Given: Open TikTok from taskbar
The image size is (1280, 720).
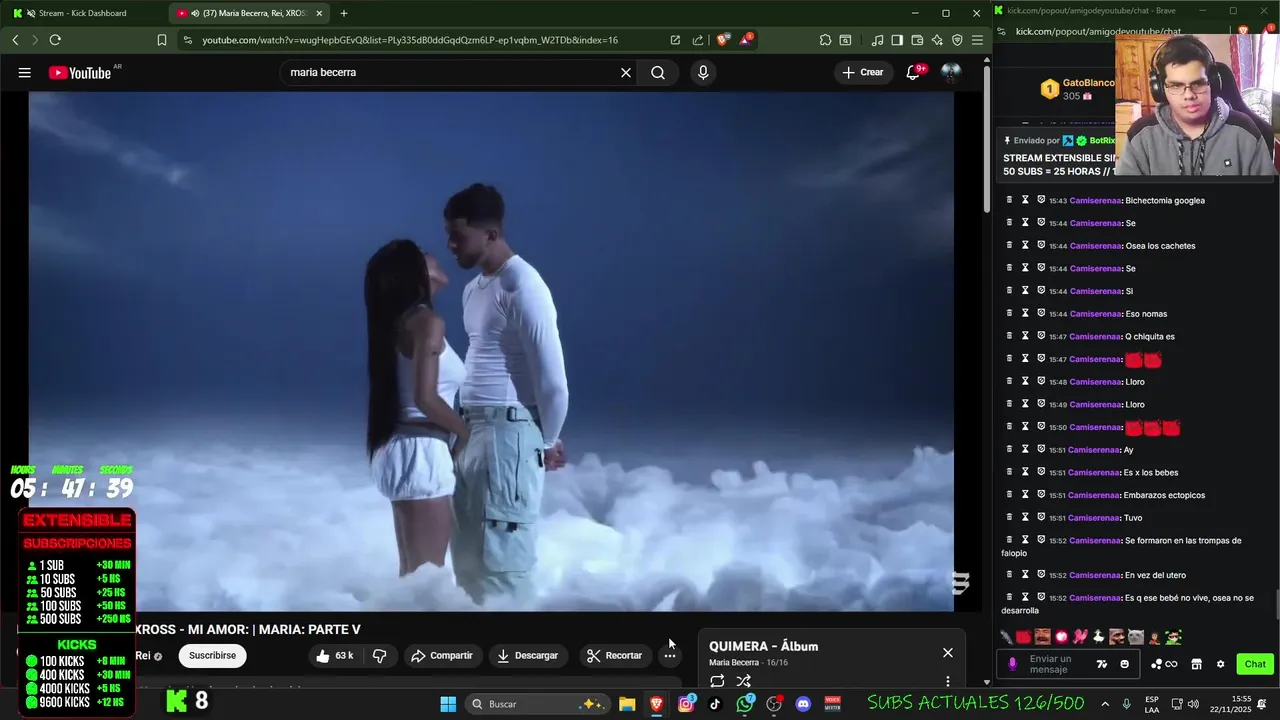Looking at the screenshot, I should [715, 704].
